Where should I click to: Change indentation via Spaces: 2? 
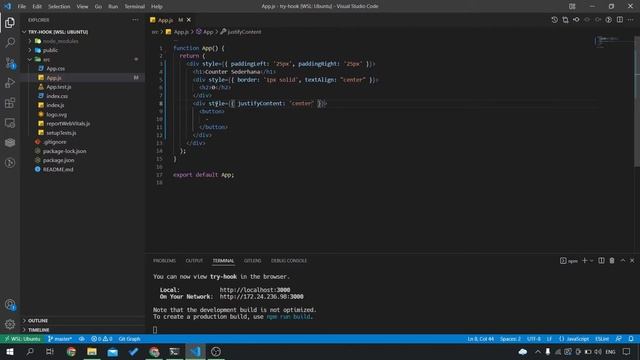click(510, 339)
